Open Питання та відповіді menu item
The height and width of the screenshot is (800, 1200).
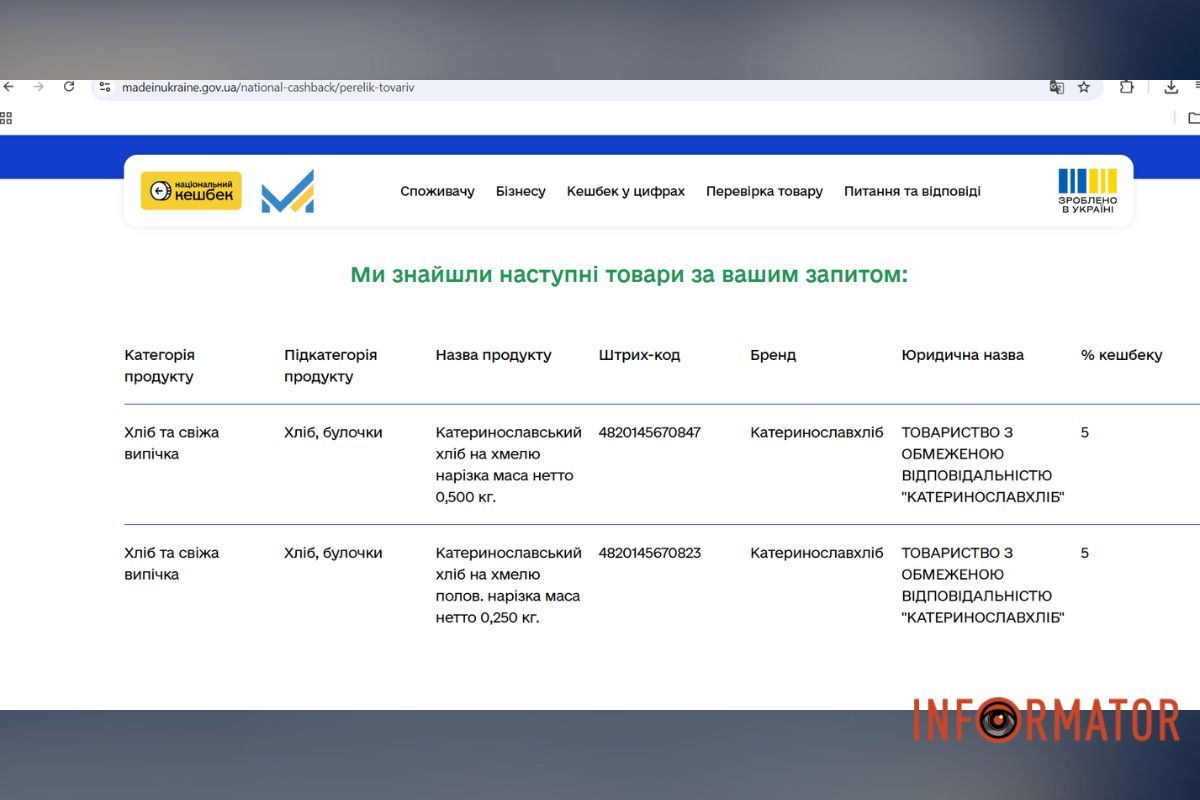[x=912, y=191]
